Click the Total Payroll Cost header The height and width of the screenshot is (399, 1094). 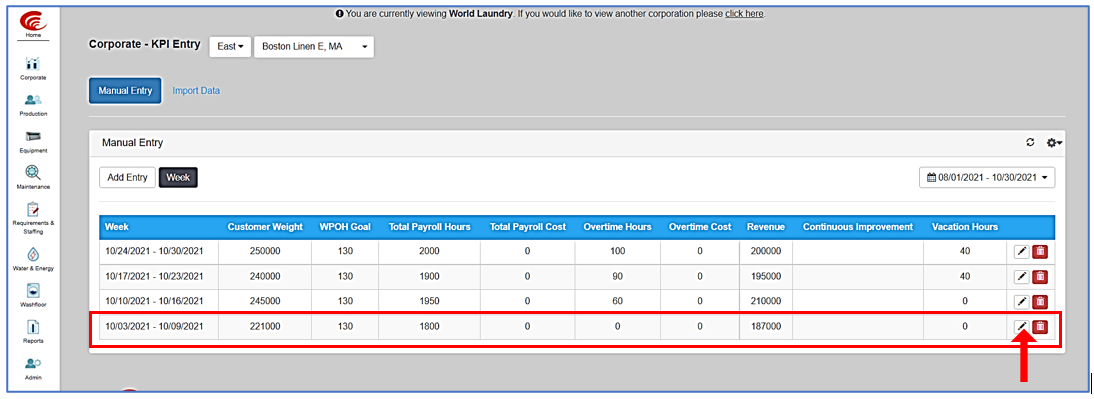(528, 227)
